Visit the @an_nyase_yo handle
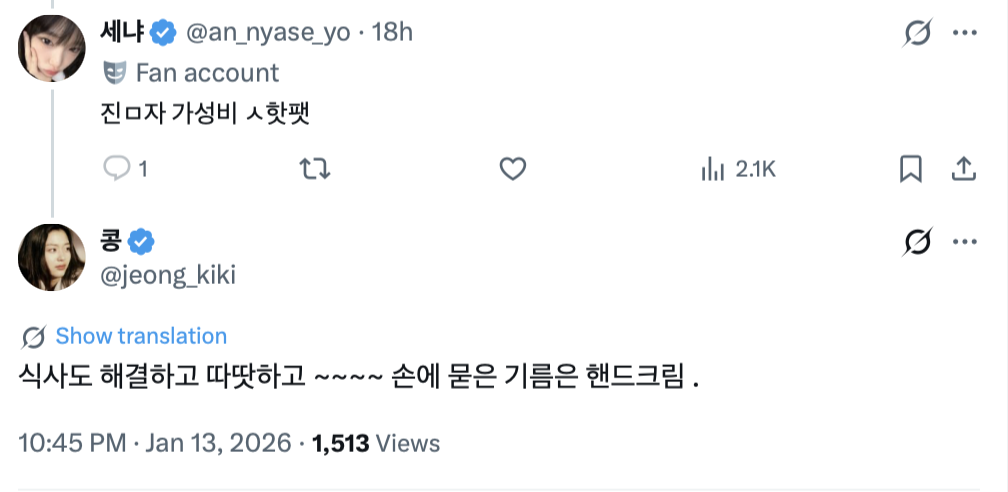This screenshot has height=492, width=1008. pyautogui.click(x=268, y=32)
